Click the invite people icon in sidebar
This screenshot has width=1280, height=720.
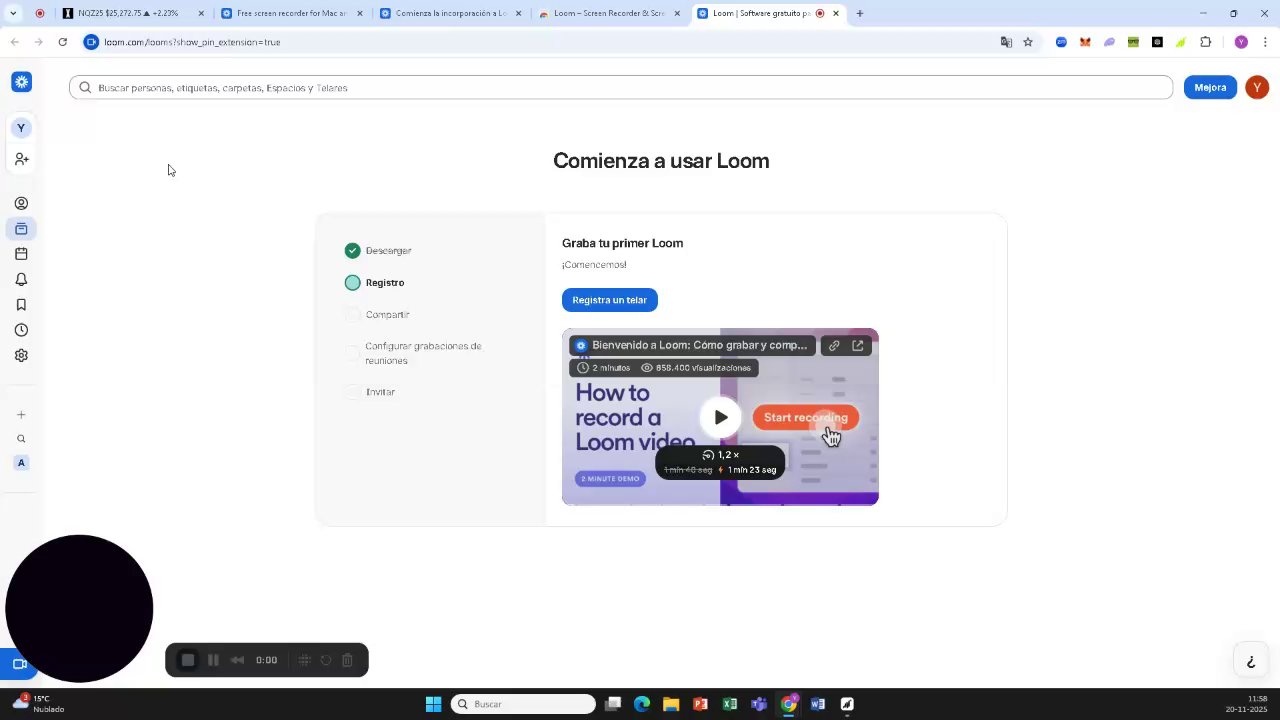tap(21, 159)
